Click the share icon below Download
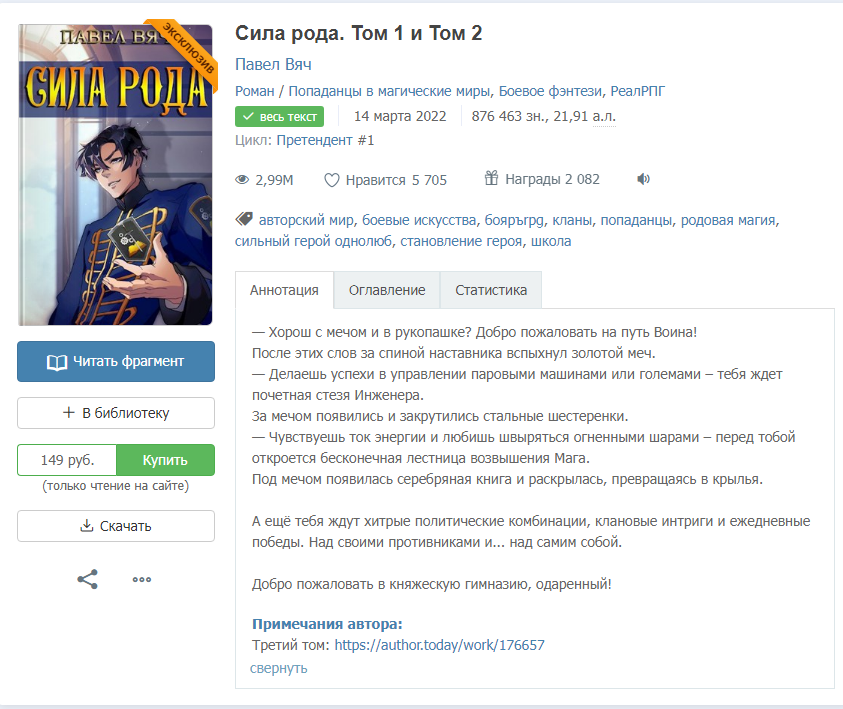The image size is (843, 709). (88, 579)
